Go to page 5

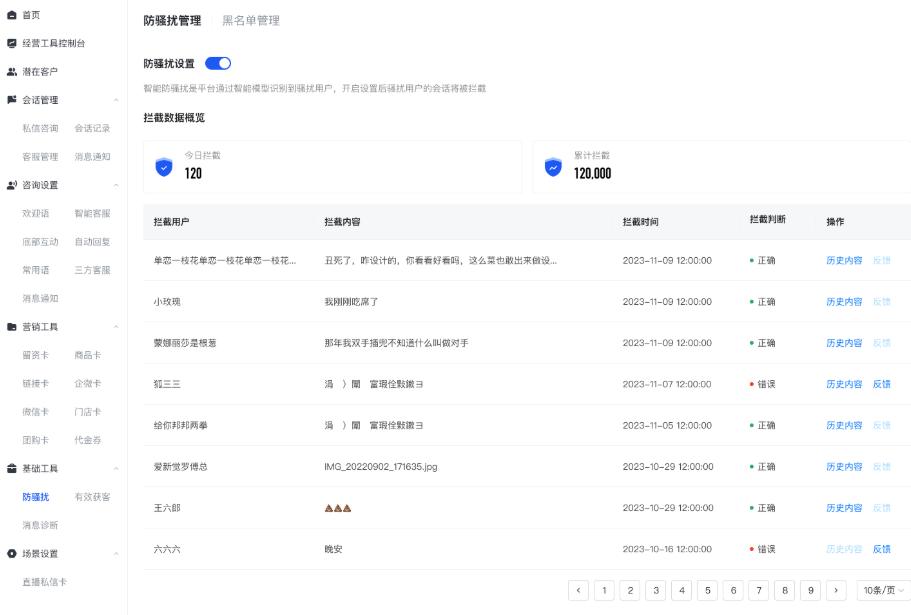coord(707,591)
